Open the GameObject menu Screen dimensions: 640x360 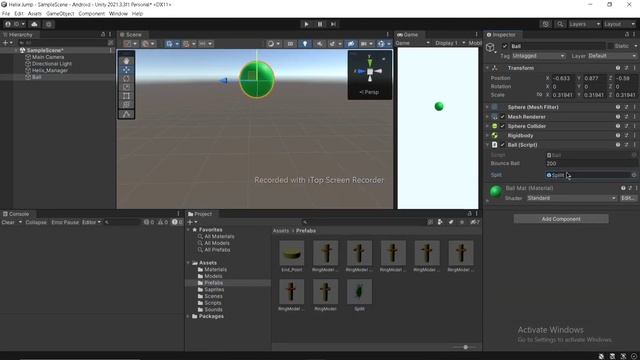pyautogui.click(x=60, y=13)
